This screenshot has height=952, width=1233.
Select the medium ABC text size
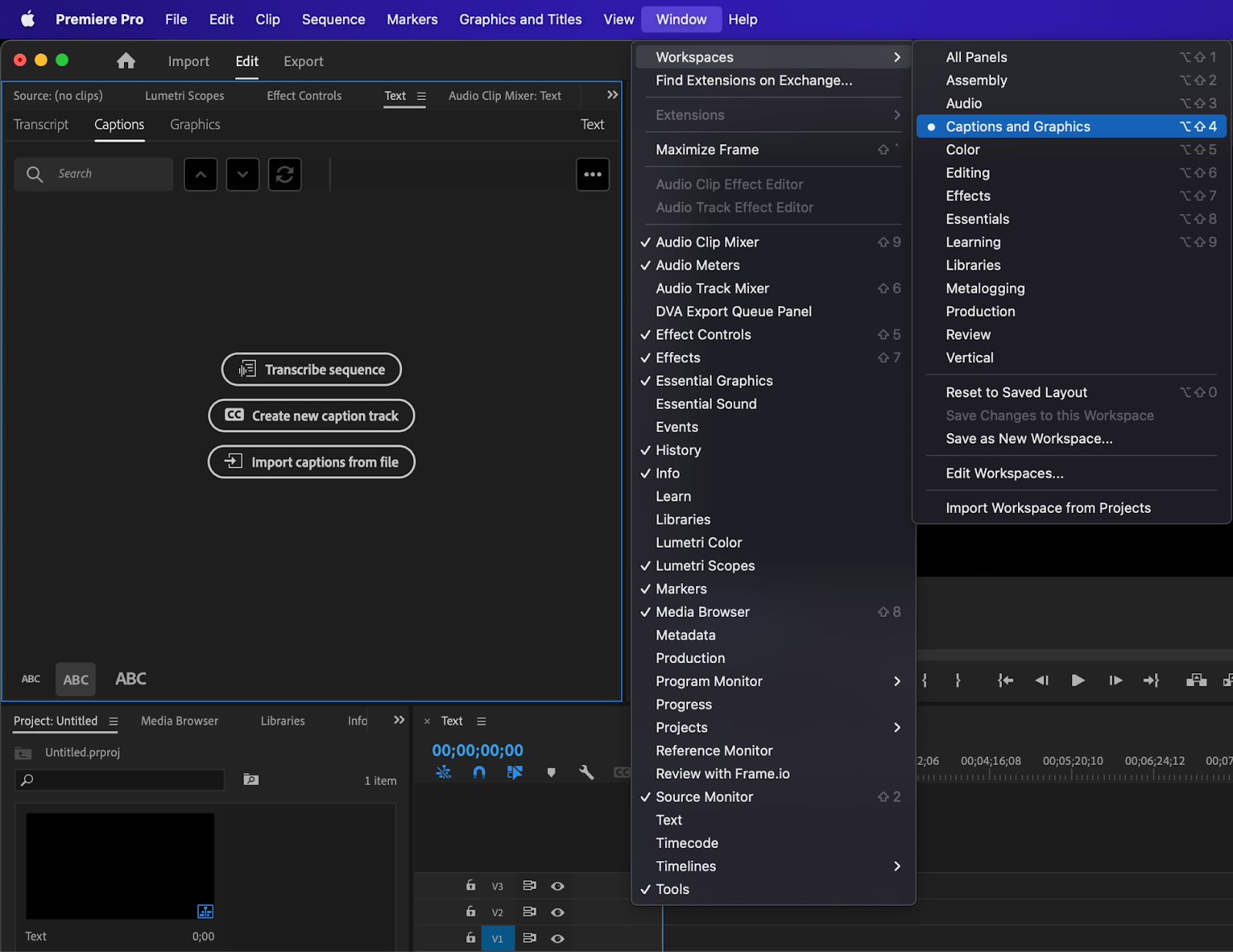click(x=76, y=679)
